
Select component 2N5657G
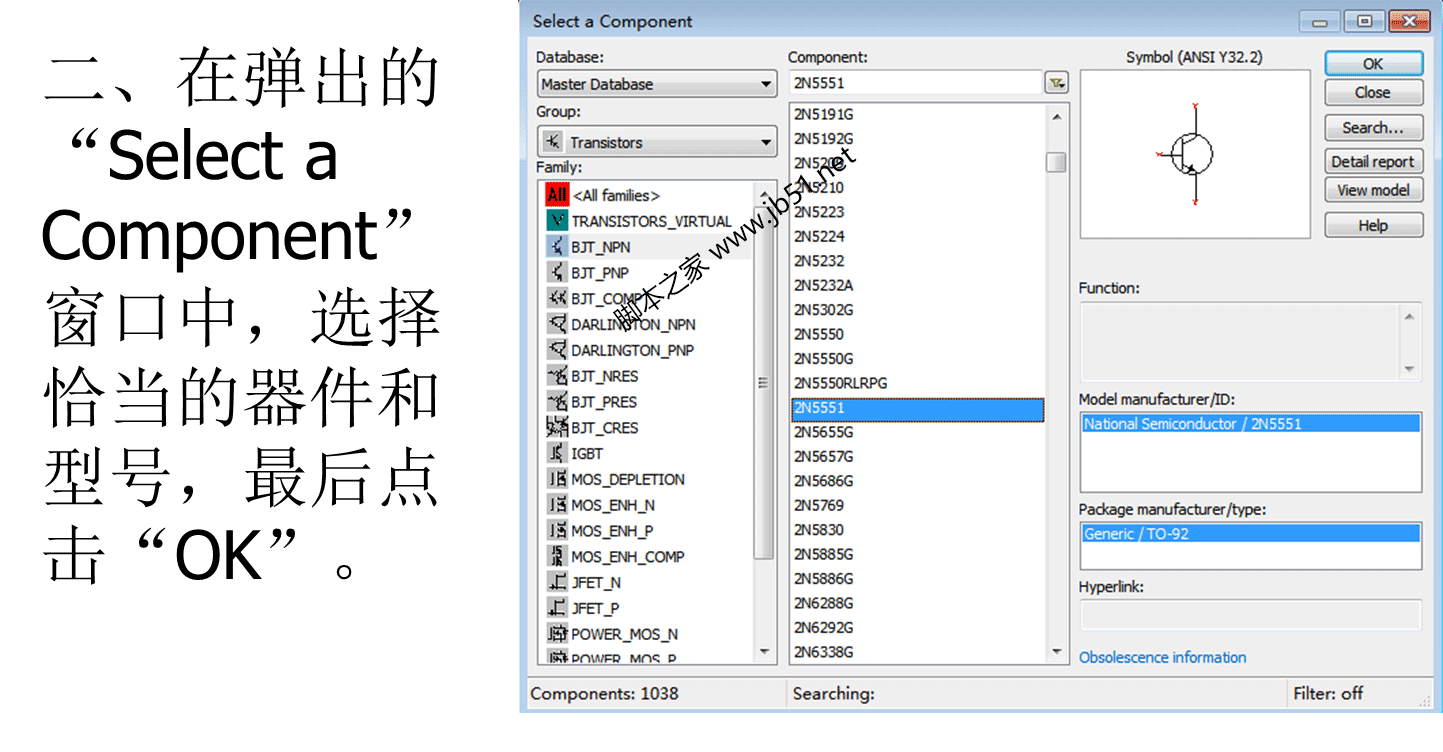click(x=824, y=456)
